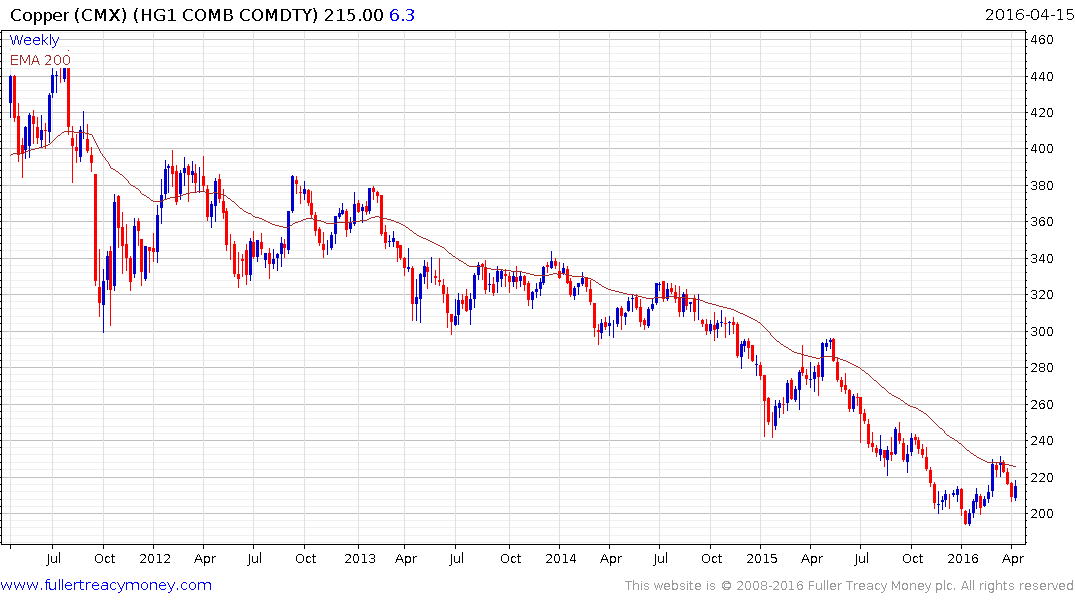Screen dimensions: 1075x600
Task: Click the date label 2016-04-15
Action: click(1029, 15)
